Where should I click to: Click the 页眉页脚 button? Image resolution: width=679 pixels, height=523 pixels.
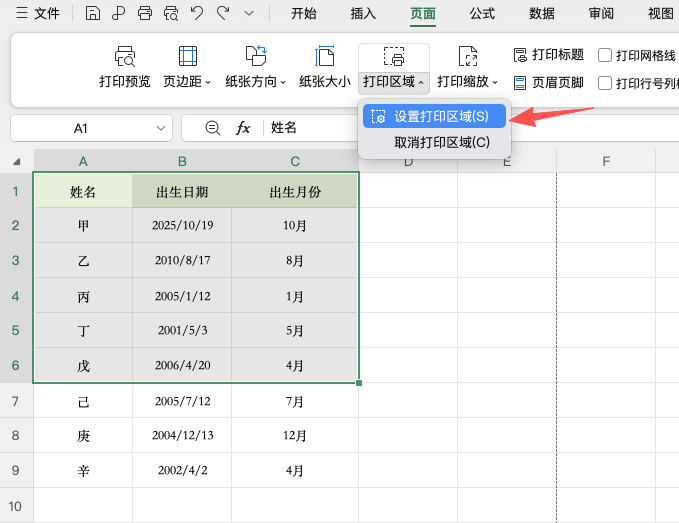tap(549, 82)
